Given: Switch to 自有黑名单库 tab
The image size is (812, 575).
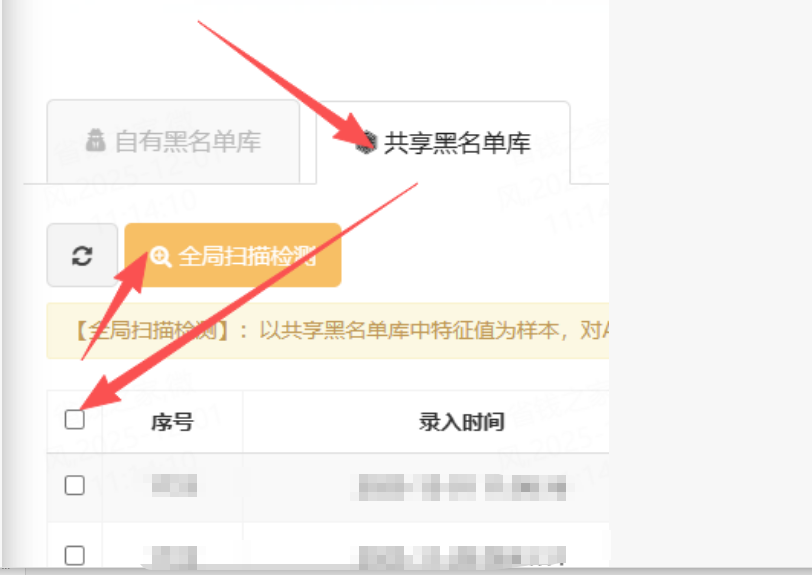Looking at the screenshot, I should click(173, 141).
